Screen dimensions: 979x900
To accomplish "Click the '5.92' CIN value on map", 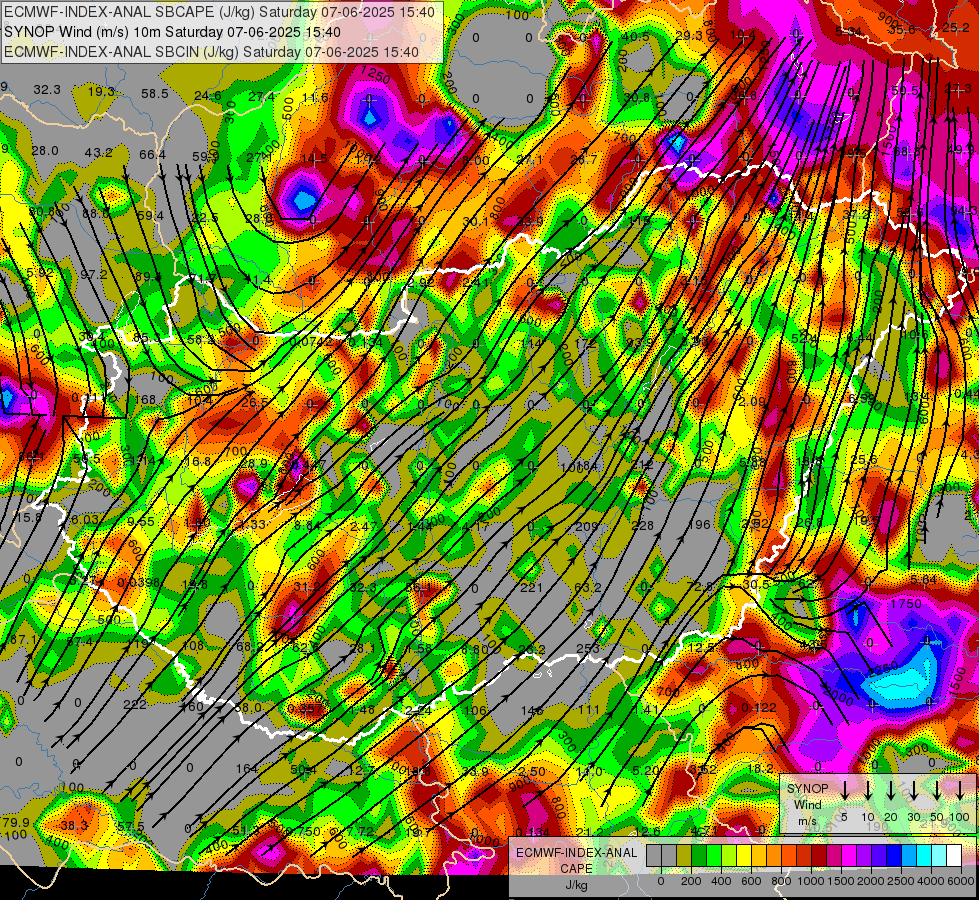I will tap(40, 273).
